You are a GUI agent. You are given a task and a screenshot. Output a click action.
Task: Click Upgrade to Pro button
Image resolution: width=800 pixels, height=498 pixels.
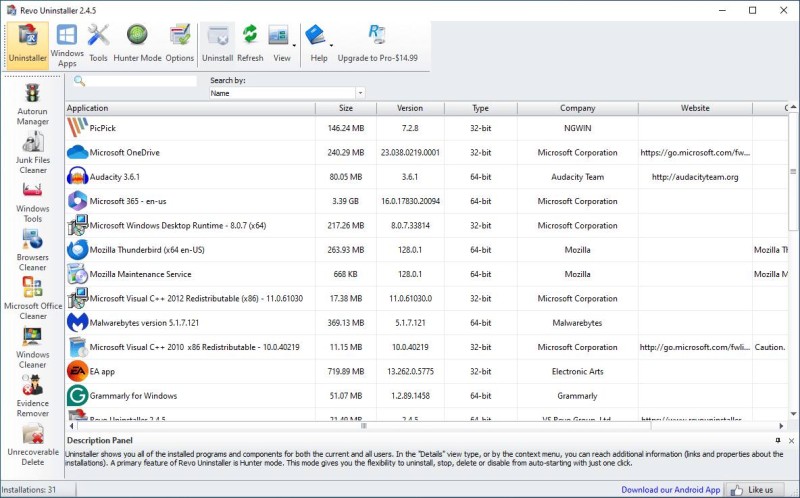[378, 45]
